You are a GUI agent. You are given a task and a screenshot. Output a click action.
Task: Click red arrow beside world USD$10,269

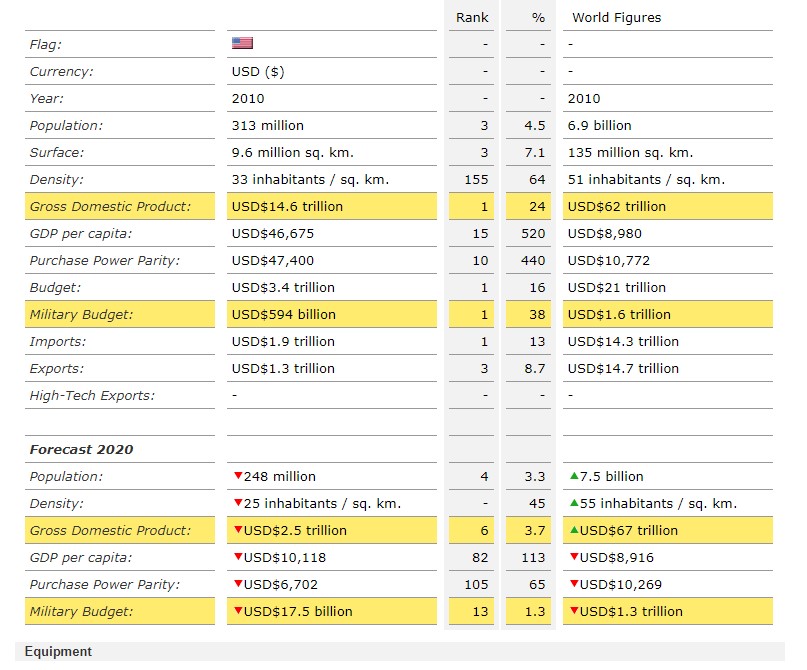coord(573,584)
